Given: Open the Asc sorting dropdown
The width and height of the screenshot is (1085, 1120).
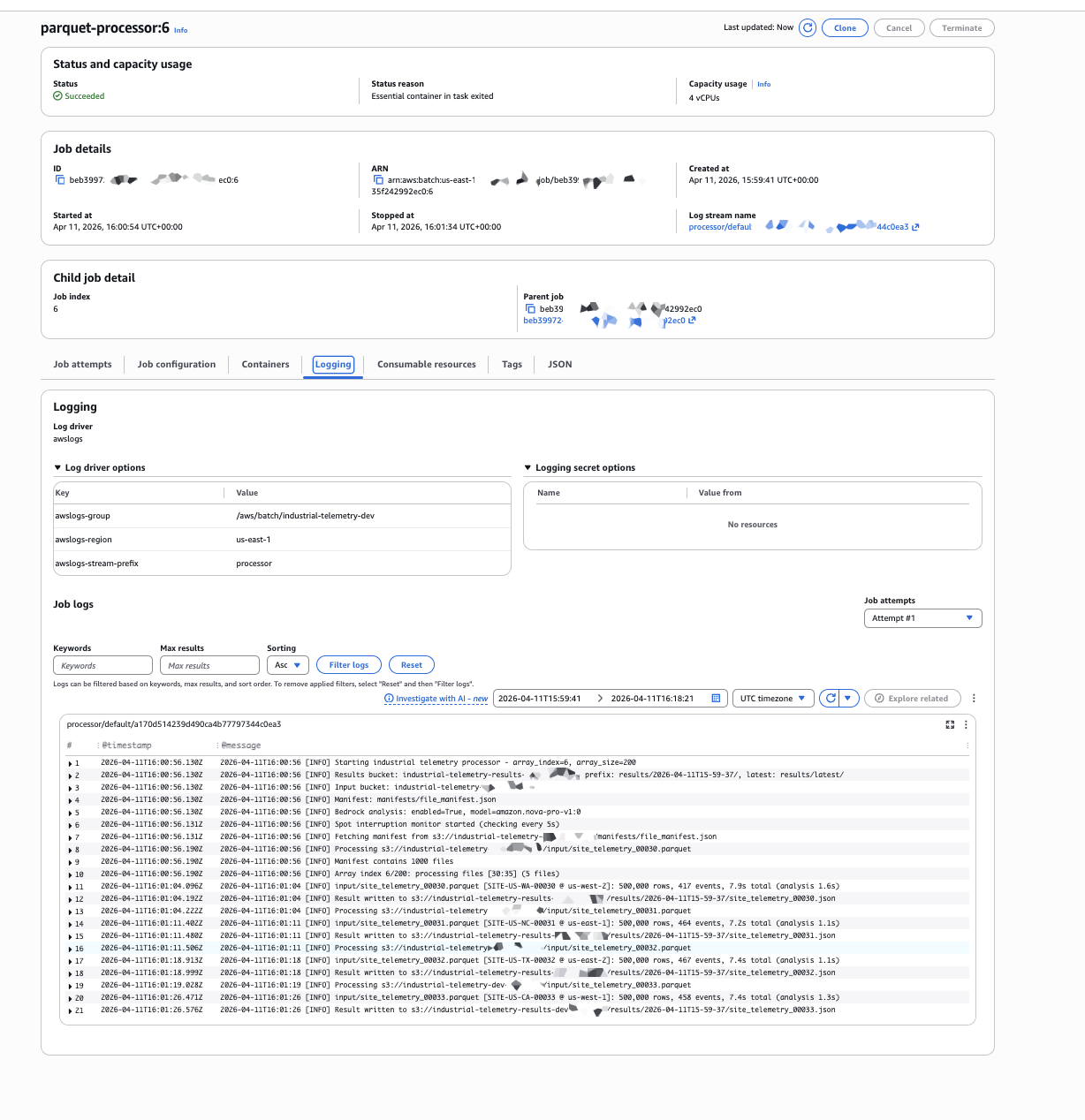Looking at the screenshot, I should point(287,664).
